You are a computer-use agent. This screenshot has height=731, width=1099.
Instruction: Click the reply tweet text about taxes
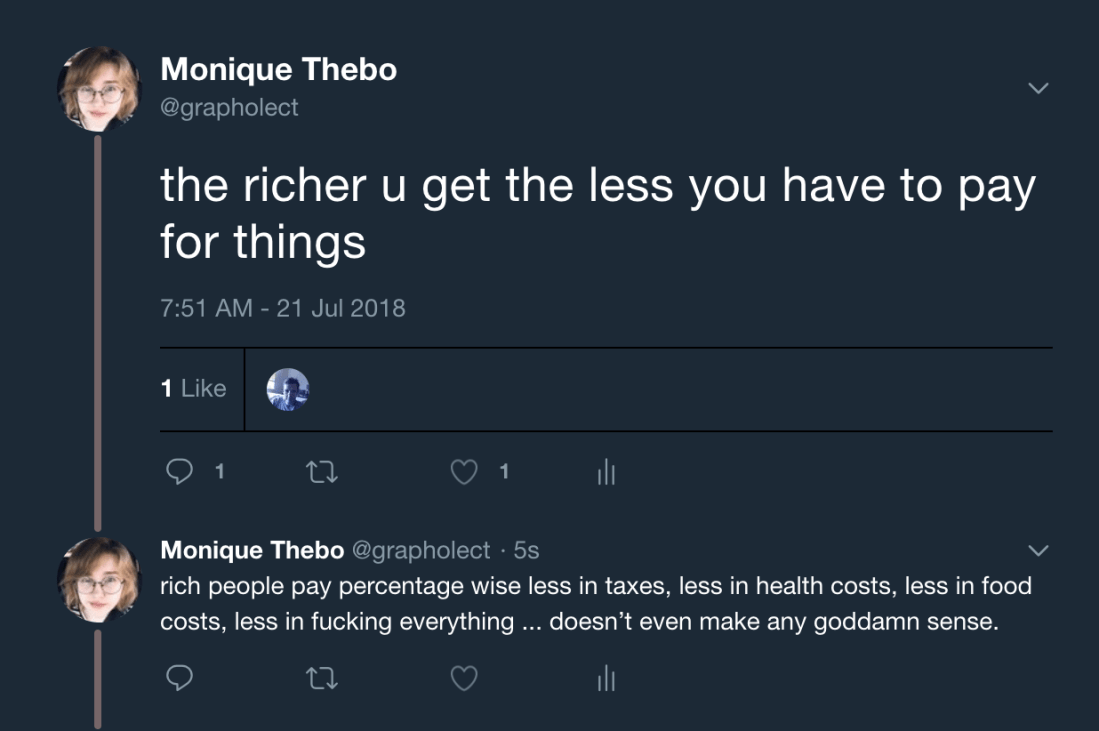[595, 604]
